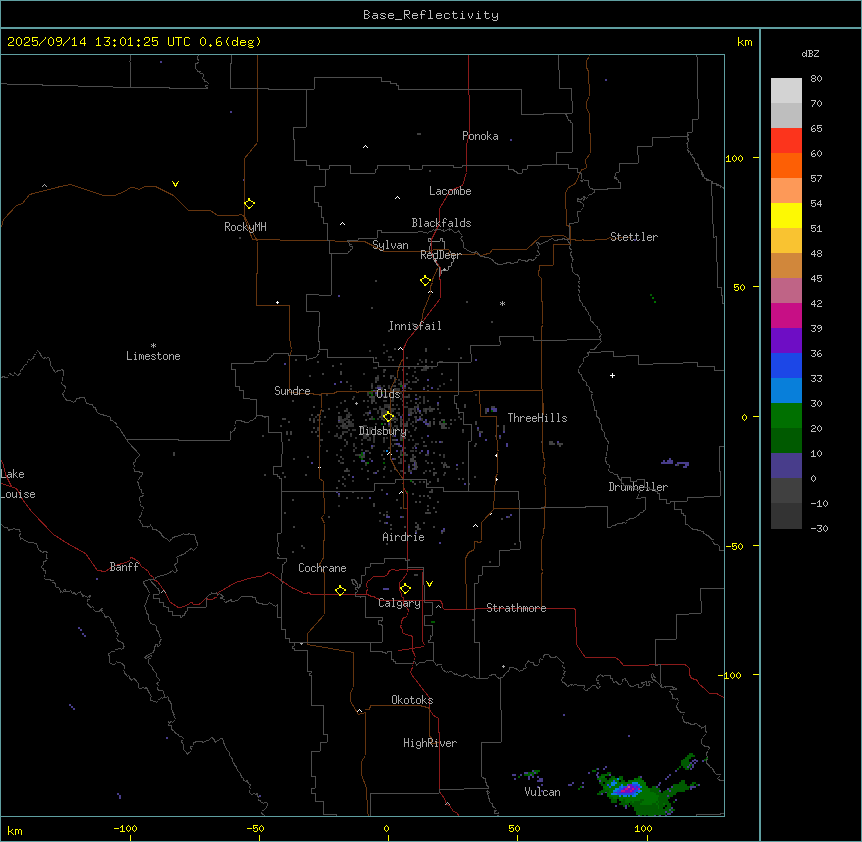
Task: Click the Okotoks city label
Action: click(412, 700)
